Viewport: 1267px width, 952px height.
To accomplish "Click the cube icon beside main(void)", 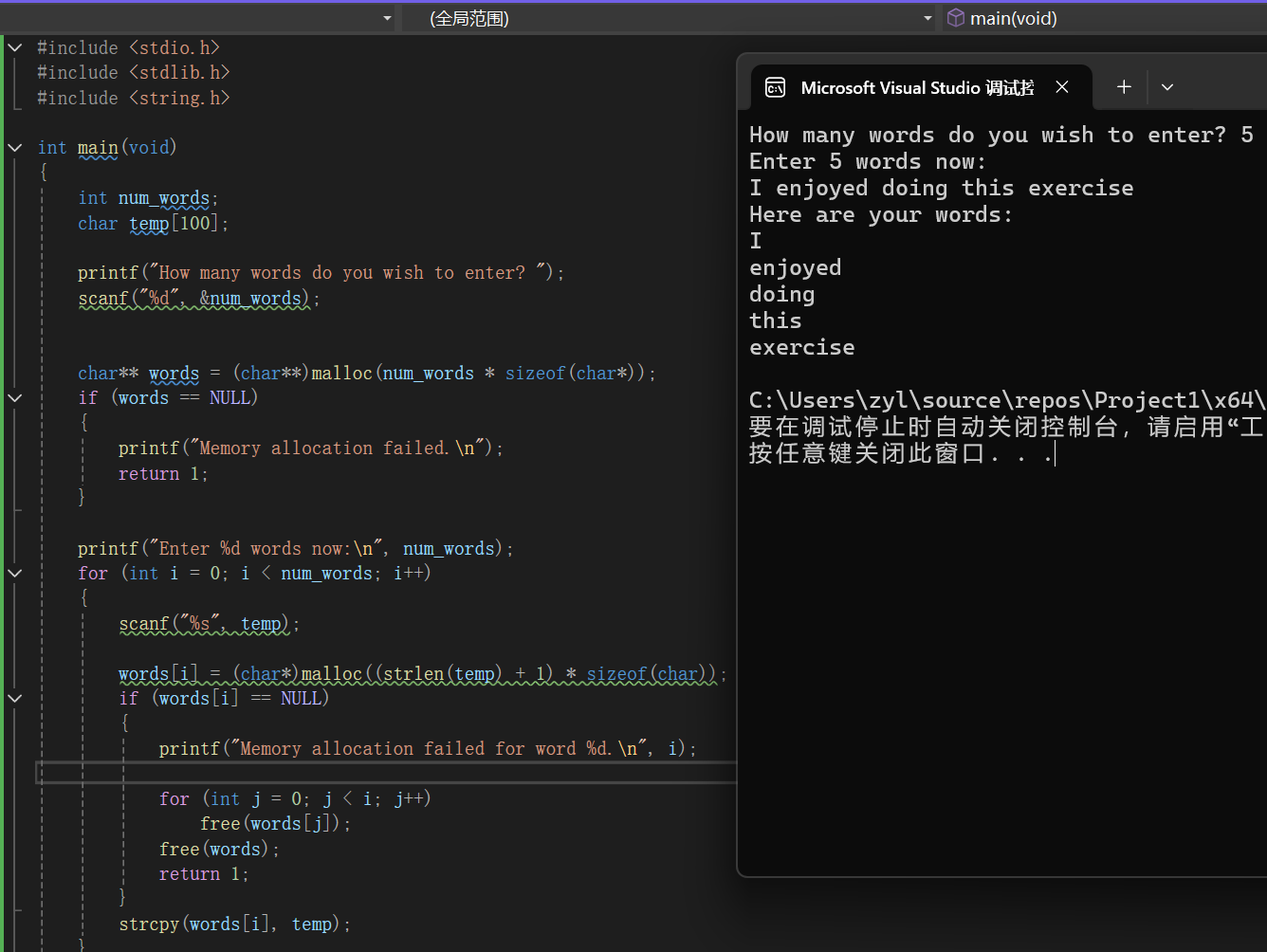I will point(956,18).
